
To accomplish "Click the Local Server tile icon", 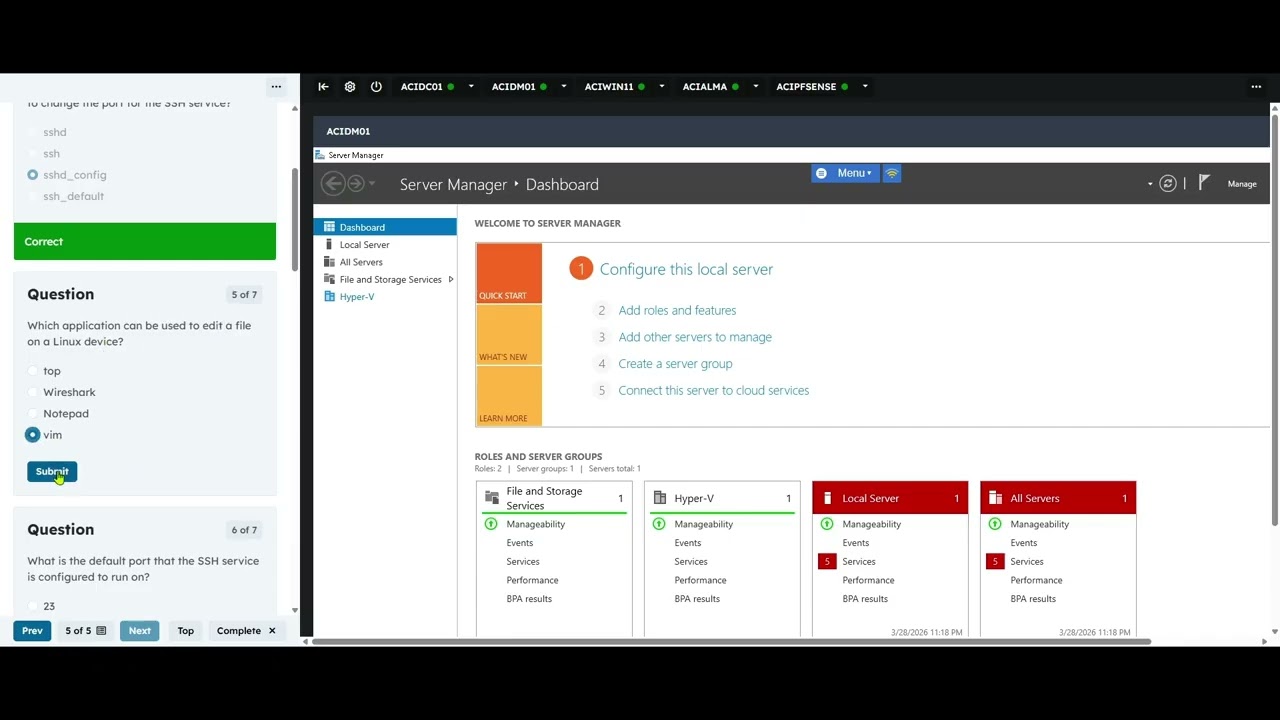I will (x=827, y=497).
